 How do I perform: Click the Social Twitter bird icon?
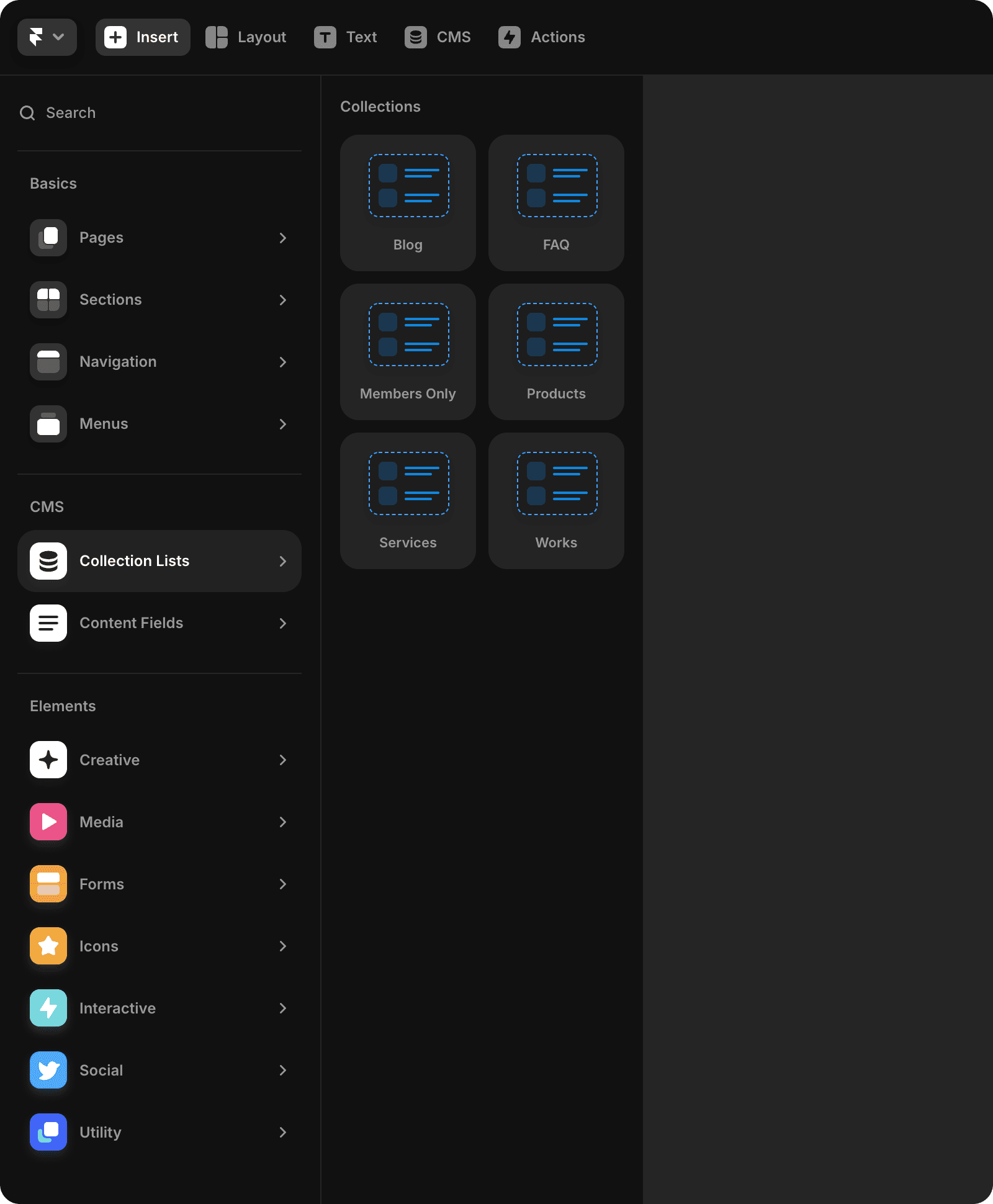point(48,1070)
